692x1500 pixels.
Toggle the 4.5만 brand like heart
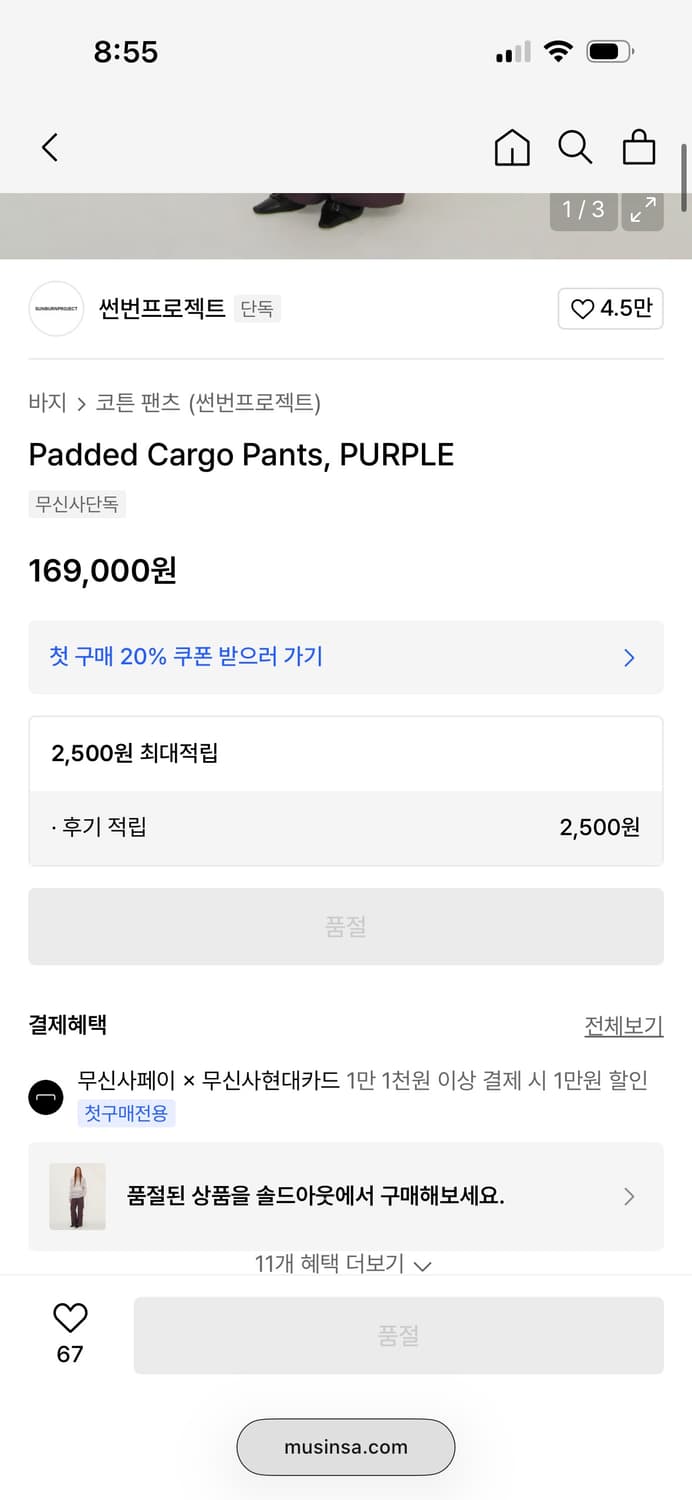tap(610, 309)
